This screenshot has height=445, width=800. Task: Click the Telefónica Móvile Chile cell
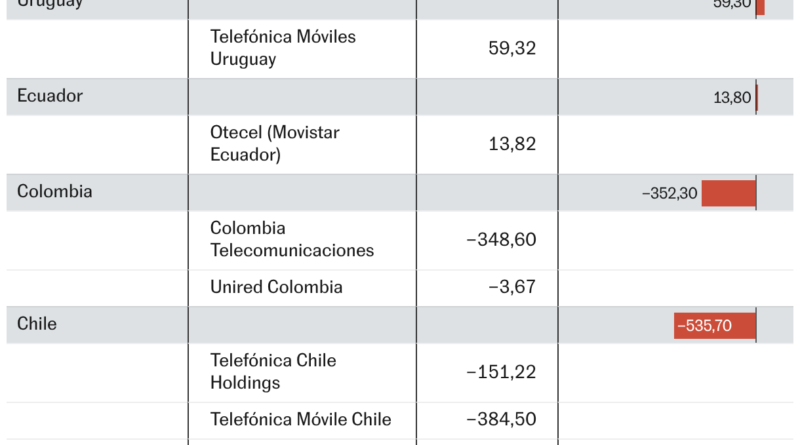[301, 419]
